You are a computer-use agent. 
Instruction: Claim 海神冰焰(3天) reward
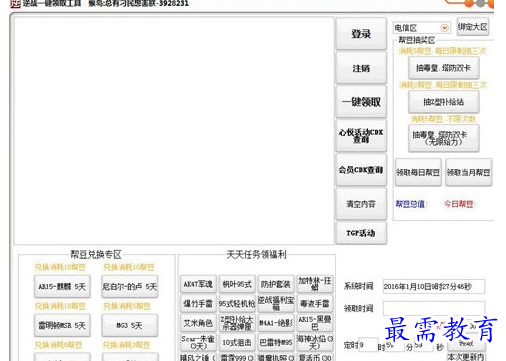click(315, 342)
